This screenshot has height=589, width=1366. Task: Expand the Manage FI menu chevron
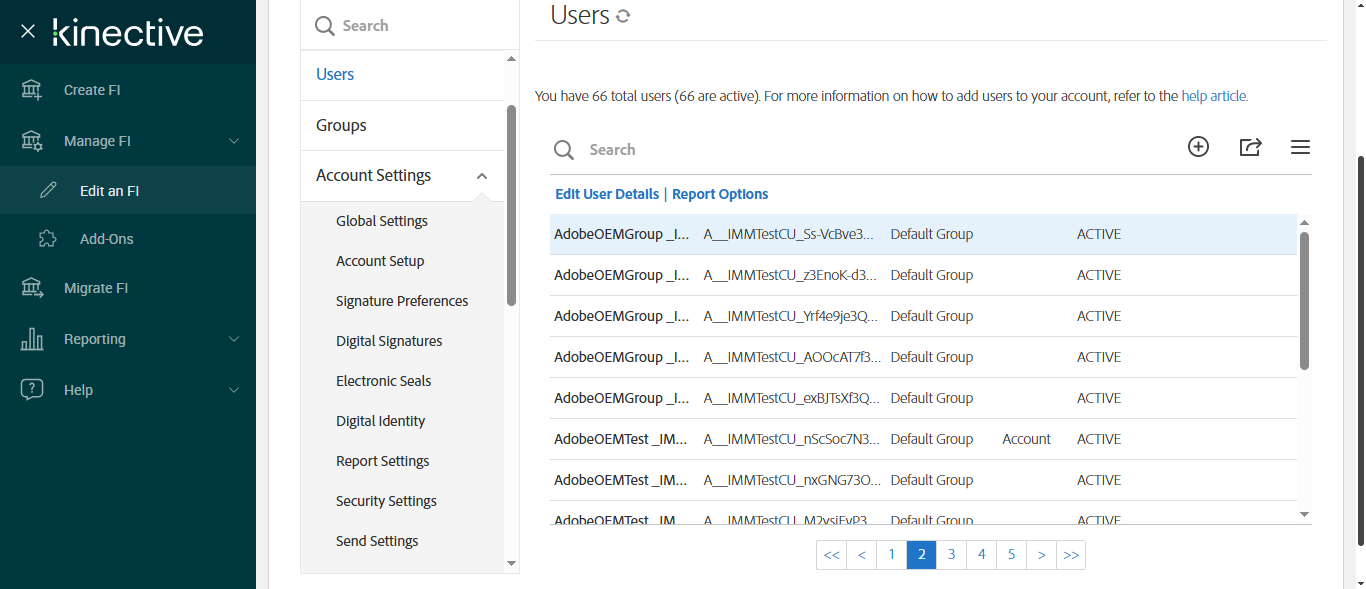coord(234,141)
